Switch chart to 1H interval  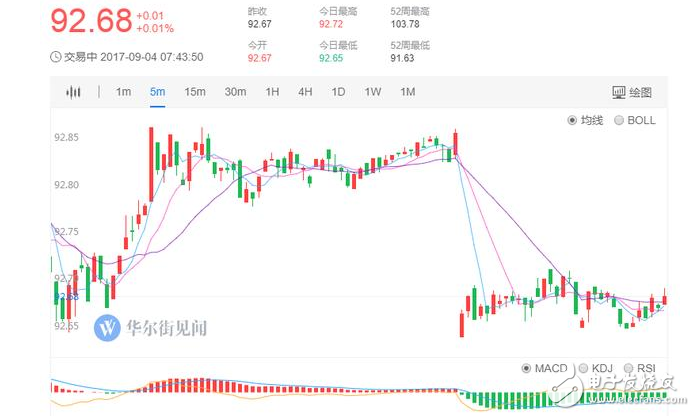coord(272,93)
